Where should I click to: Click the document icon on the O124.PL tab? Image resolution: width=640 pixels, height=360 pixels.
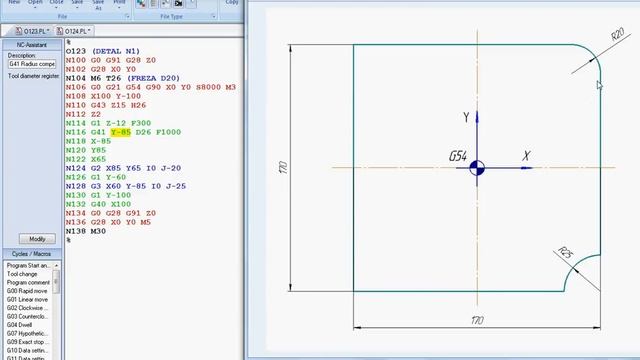(60, 31)
